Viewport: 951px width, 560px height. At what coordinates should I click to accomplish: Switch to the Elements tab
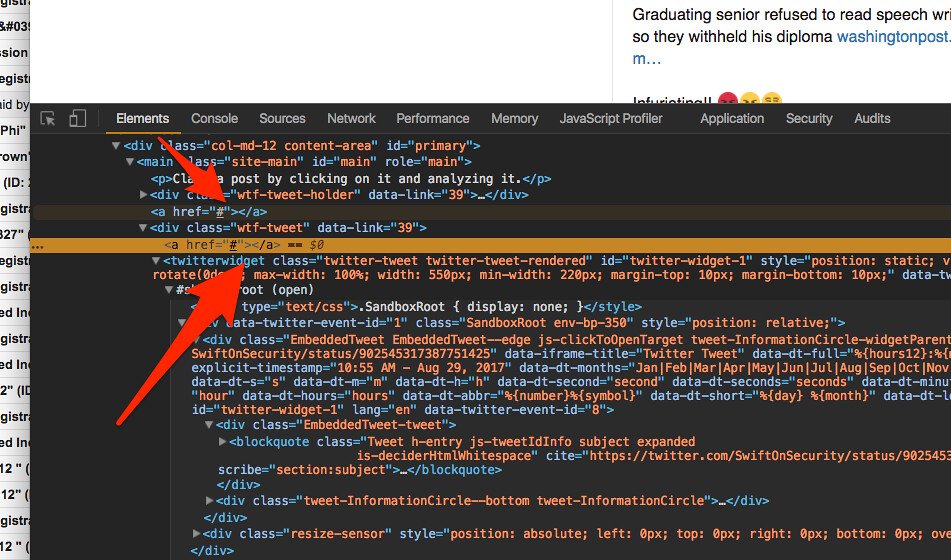click(143, 118)
